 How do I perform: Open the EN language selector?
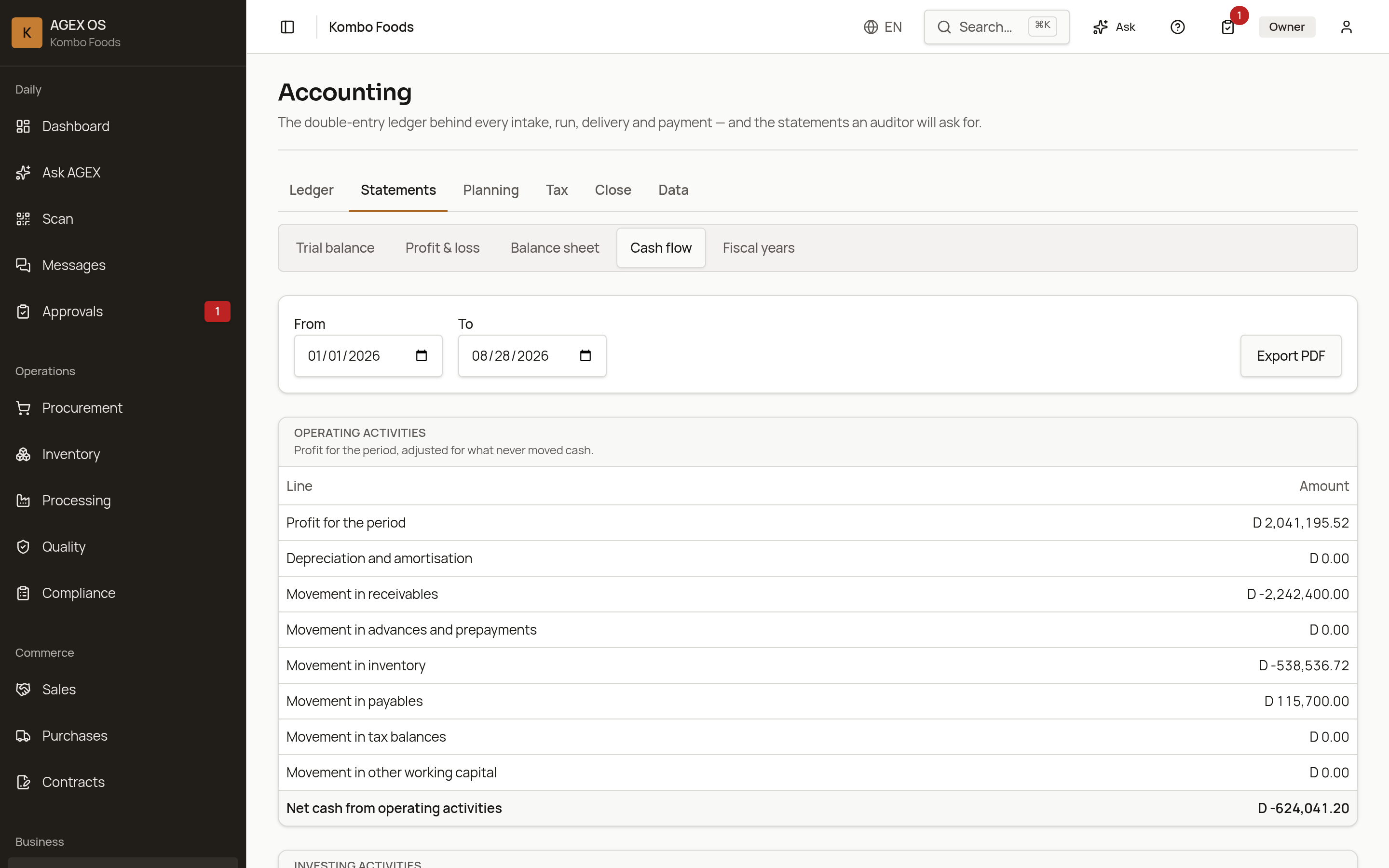tap(883, 27)
